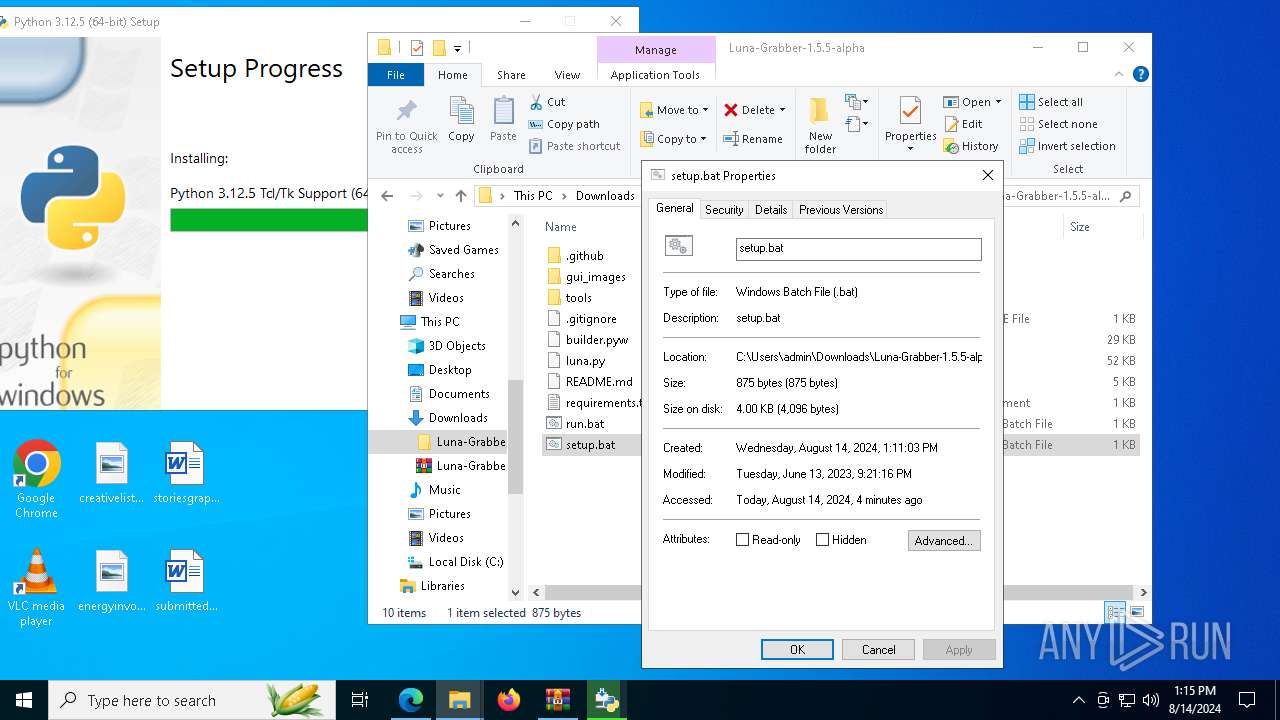Collapse the ribbon with chevron
Screen dimensions: 1280x720
click(1119, 74)
